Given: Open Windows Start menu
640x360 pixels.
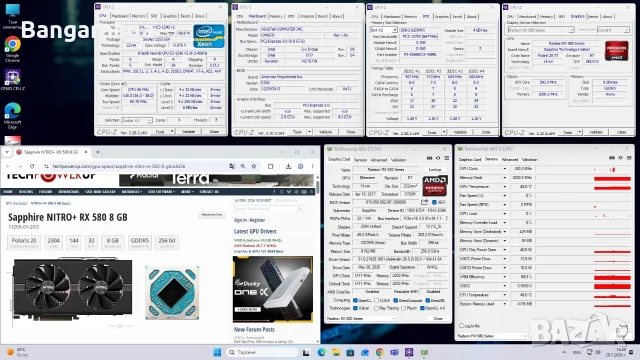Looking at the screenshot, I should click(x=217, y=352).
